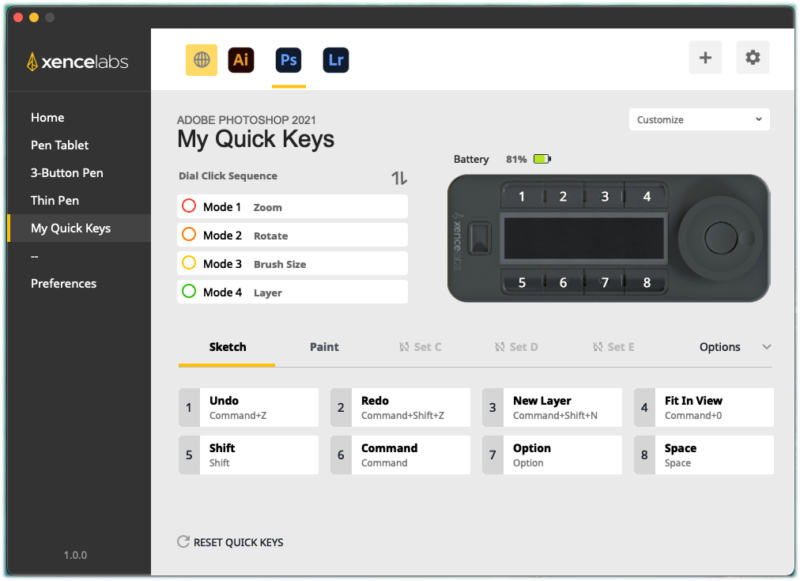Click the dial click sequence reorder arrows
This screenshot has width=800, height=581.
coord(399,178)
